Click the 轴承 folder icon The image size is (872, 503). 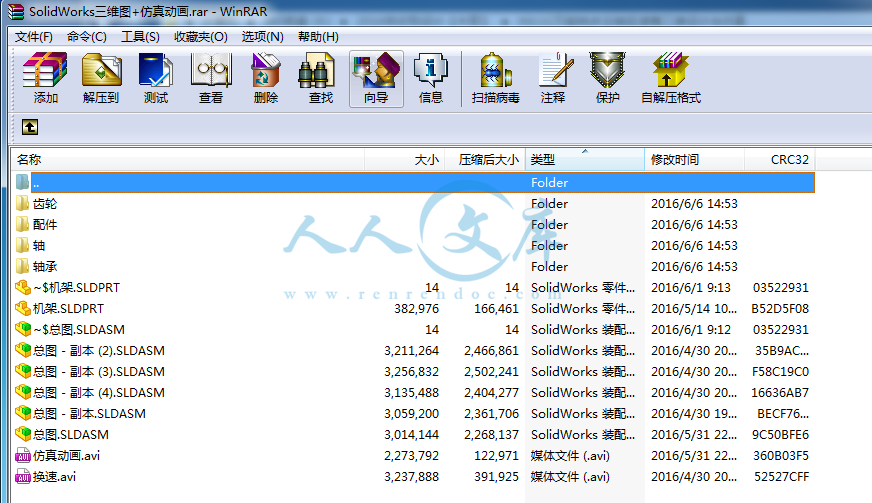pos(22,267)
